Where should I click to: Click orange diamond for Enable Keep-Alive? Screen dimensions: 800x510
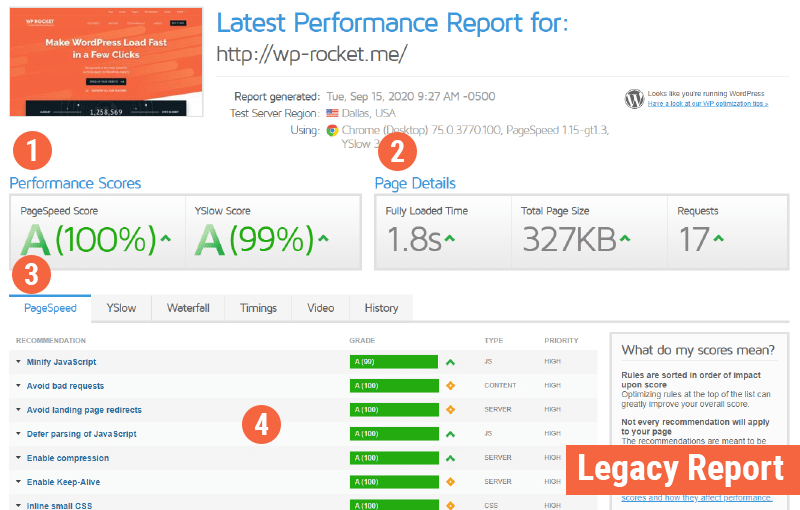(x=450, y=481)
